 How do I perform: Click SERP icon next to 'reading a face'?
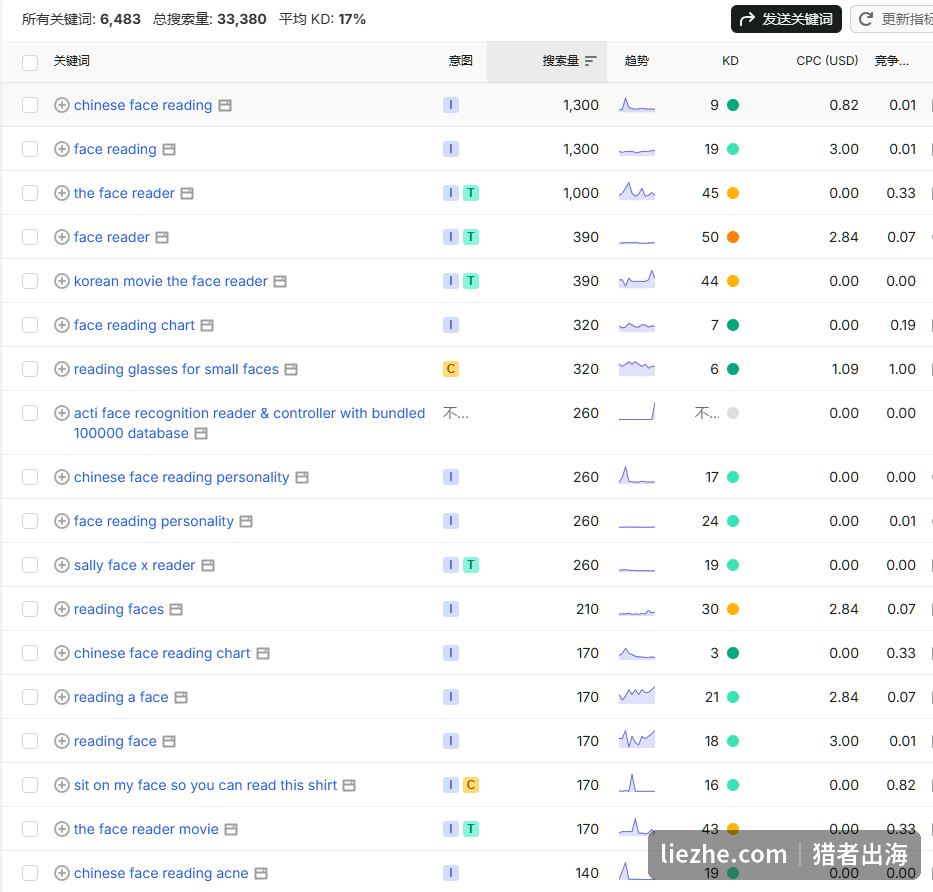click(181, 698)
